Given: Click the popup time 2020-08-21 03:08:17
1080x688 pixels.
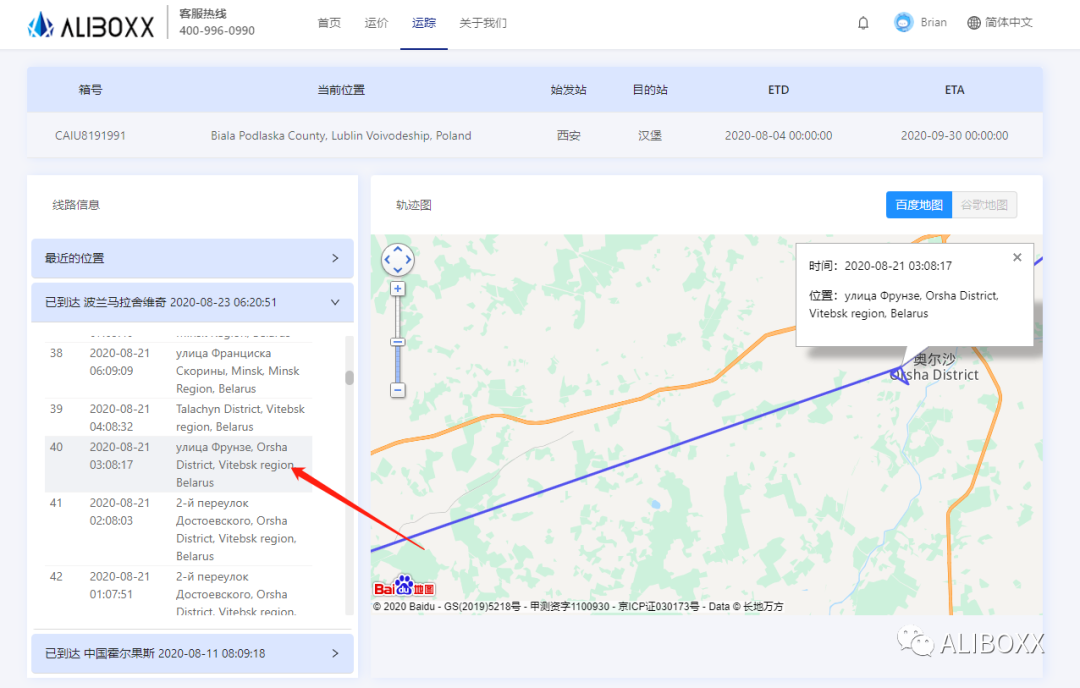Looking at the screenshot, I should (898, 266).
